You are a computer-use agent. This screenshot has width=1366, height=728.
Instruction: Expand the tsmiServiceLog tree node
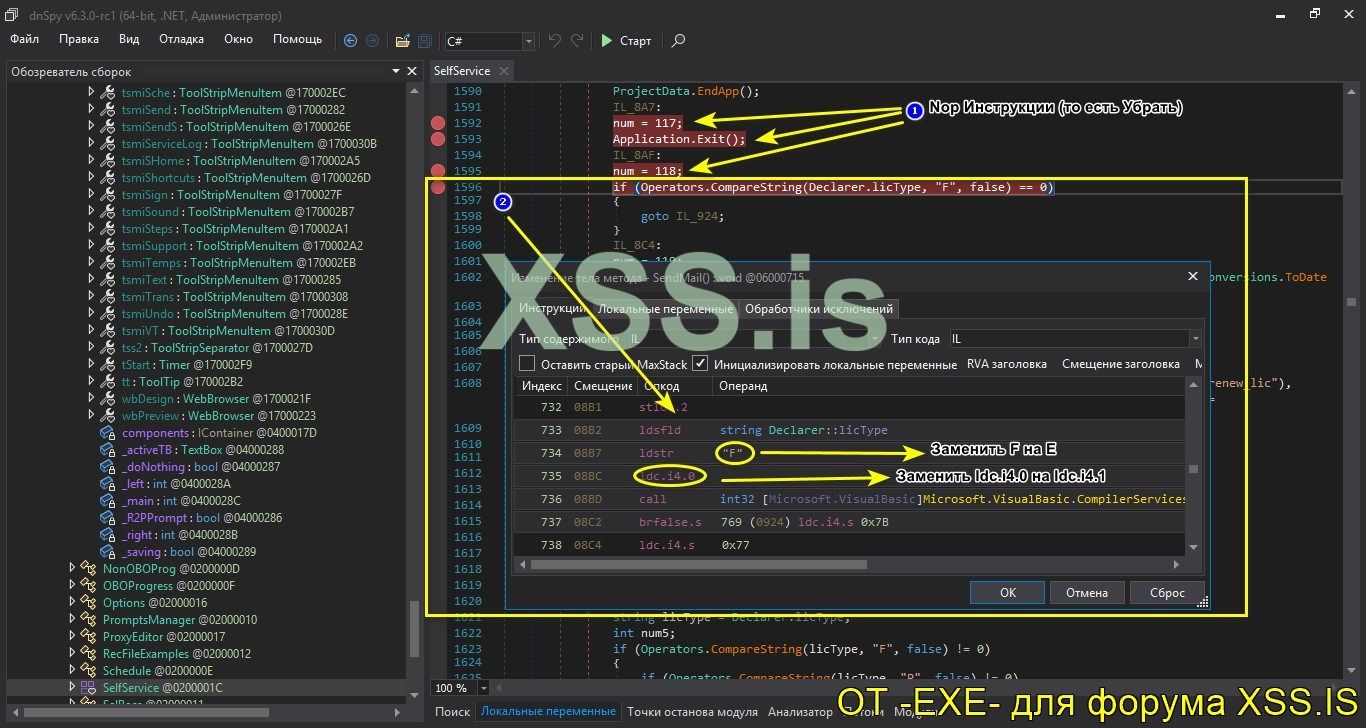pyautogui.click(x=91, y=144)
